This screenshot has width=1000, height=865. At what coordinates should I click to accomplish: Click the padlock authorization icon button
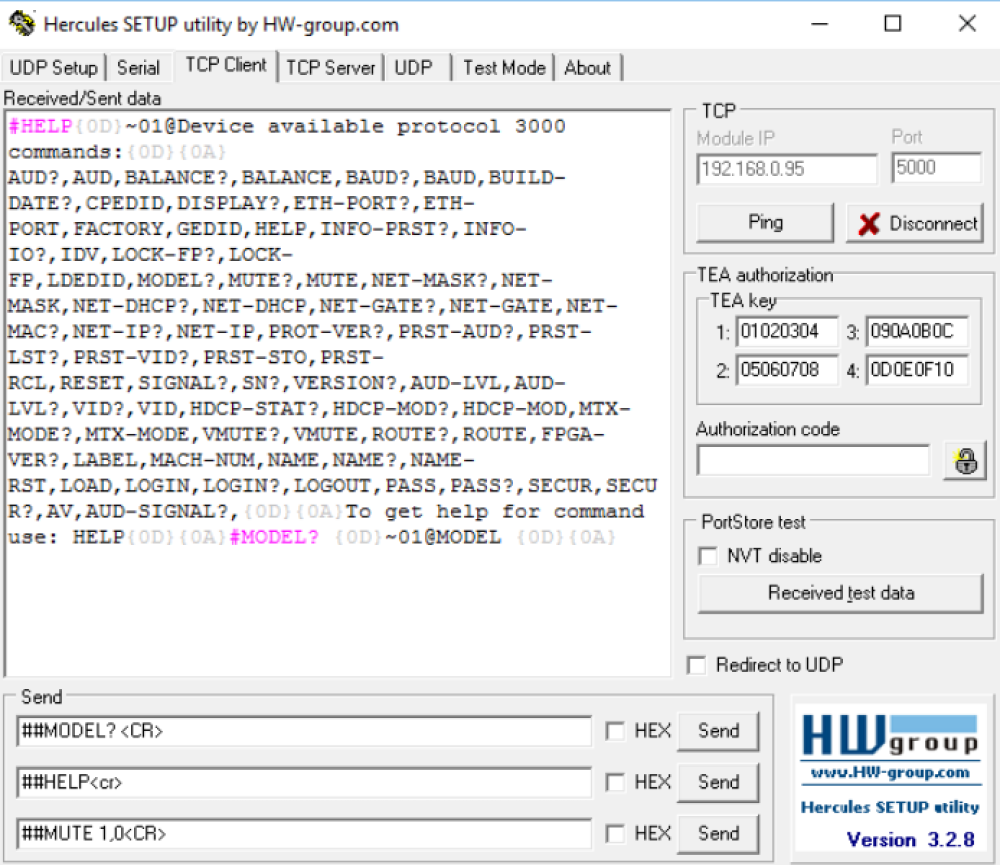pyautogui.click(x=966, y=461)
